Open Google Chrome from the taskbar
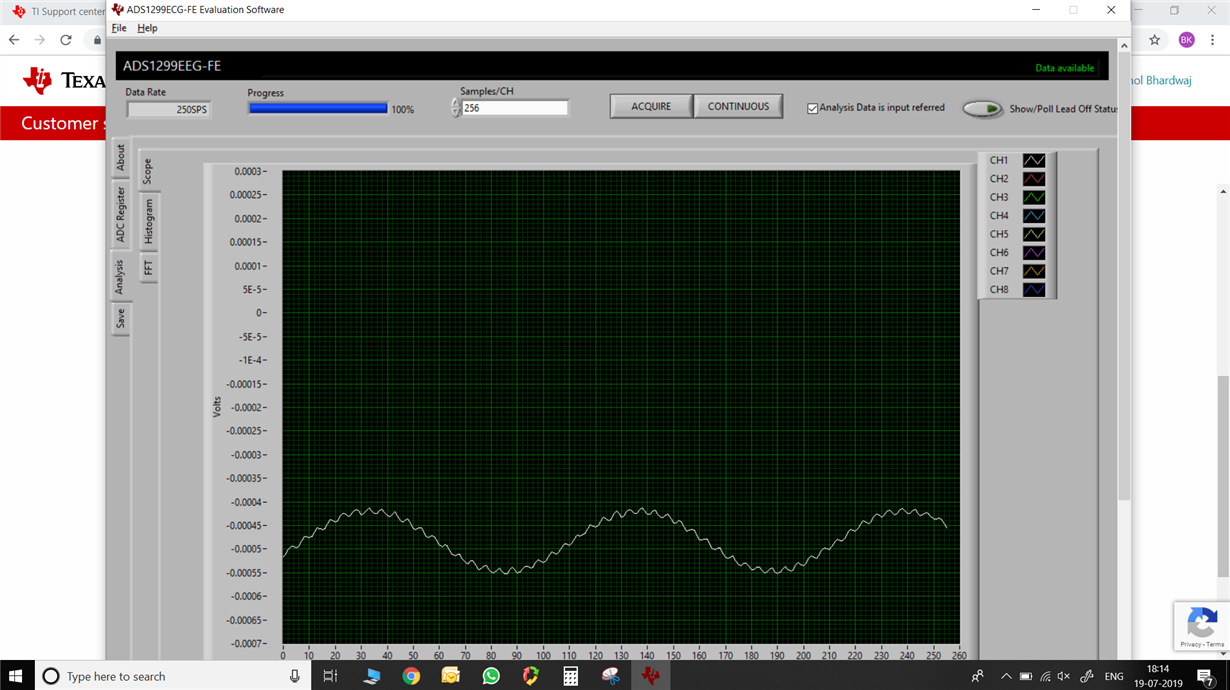Viewport: 1230px width, 690px height. click(411, 676)
